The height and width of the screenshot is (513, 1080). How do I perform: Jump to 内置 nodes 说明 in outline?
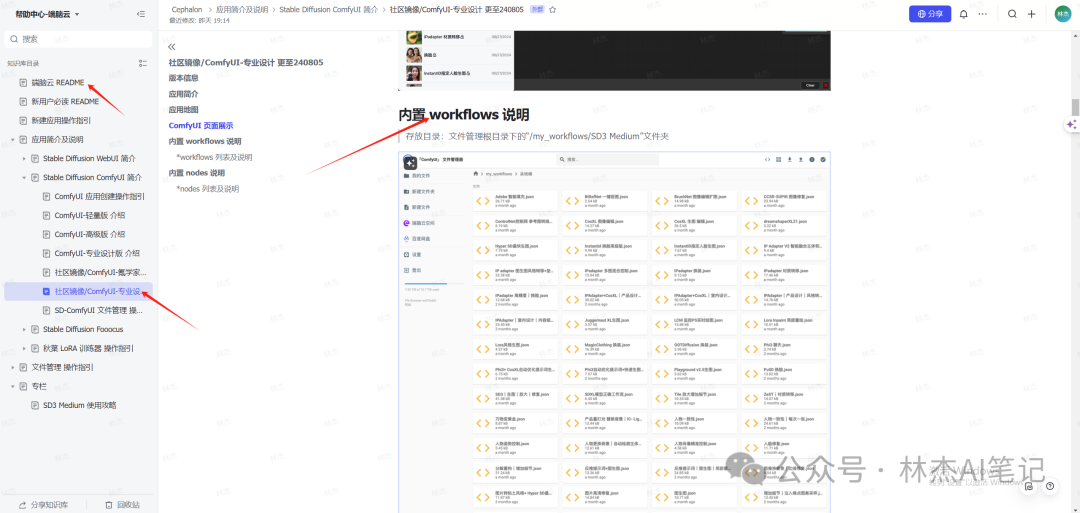click(197, 173)
